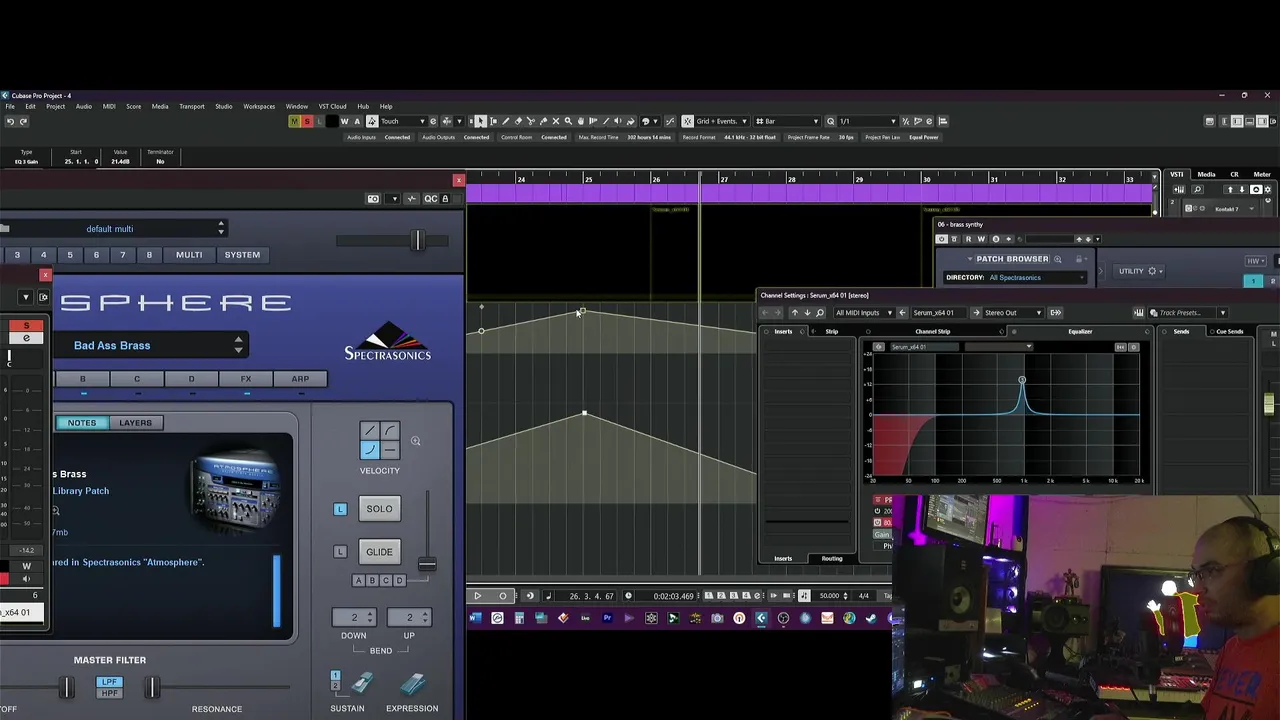Open the Stereo Out output routing dropdown
1280x720 pixels.
1013,313
